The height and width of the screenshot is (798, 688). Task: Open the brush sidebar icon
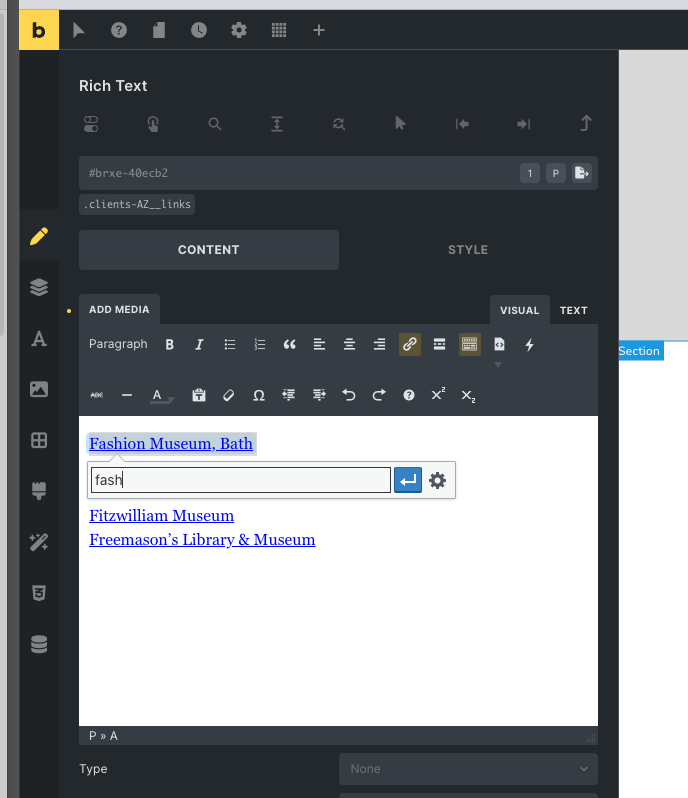coord(39,491)
